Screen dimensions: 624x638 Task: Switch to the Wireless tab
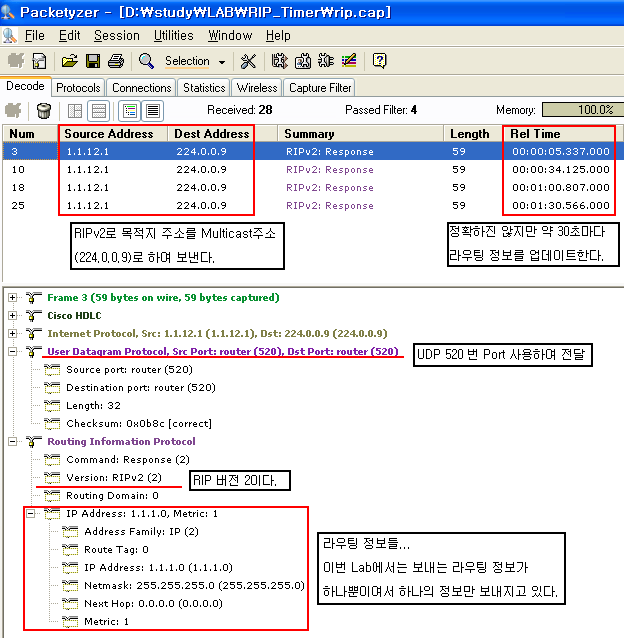click(x=257, y=88)
